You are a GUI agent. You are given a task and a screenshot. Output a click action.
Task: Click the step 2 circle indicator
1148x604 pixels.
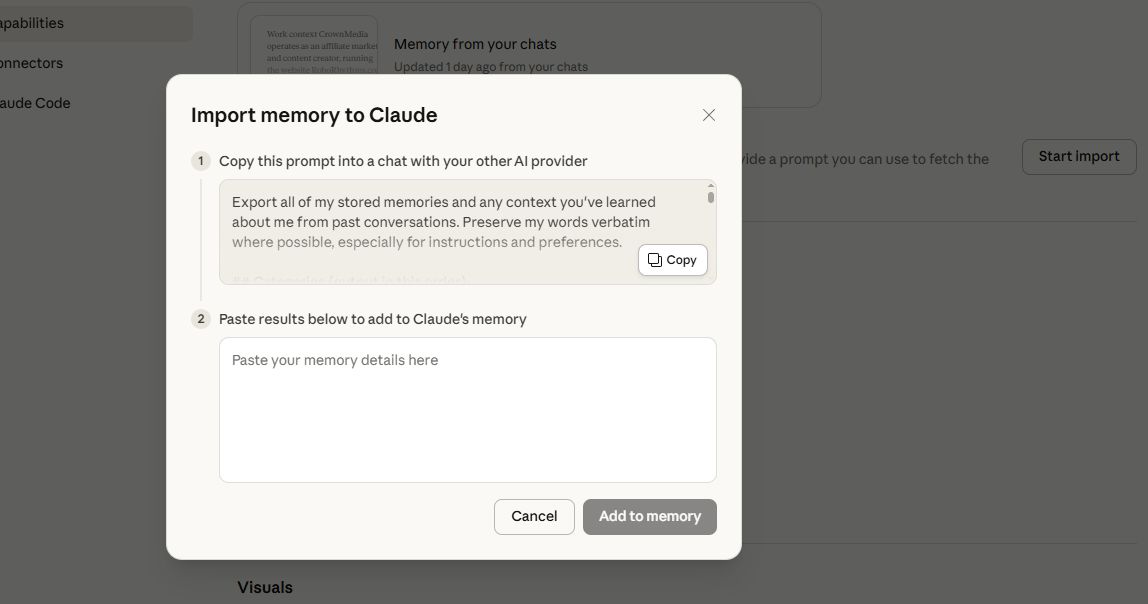click(x=200, y=318)
